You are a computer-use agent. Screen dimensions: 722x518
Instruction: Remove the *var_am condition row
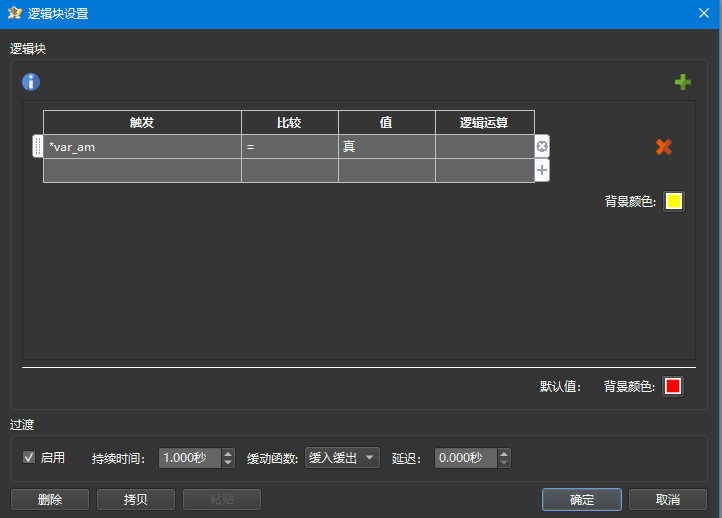(x=542, y=147)
